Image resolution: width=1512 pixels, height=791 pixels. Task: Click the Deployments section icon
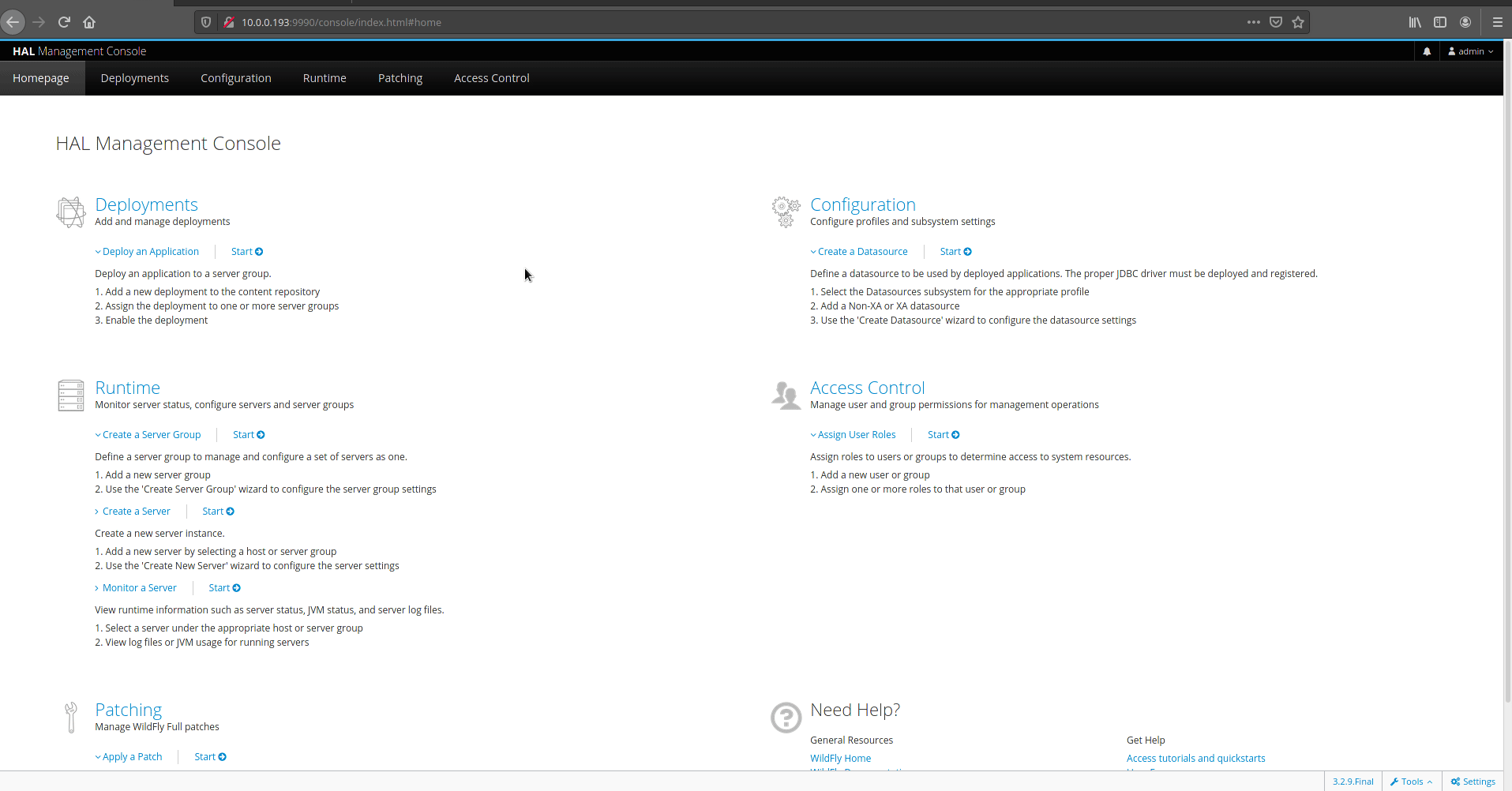pos(71,212)
